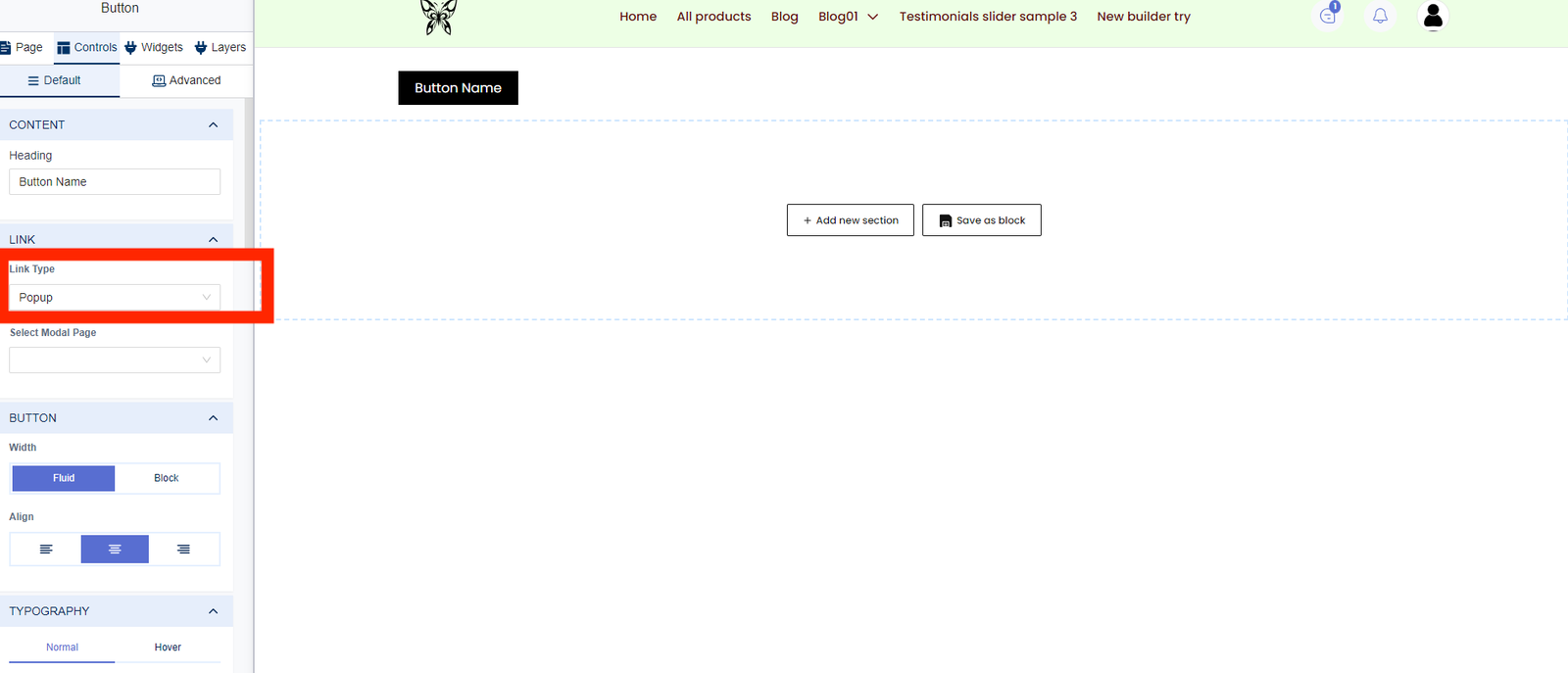Image resolution: width=1568 pixels, height=673 pixels.
Task: Open the Link Type dropdown
Action: coord(115,298)
